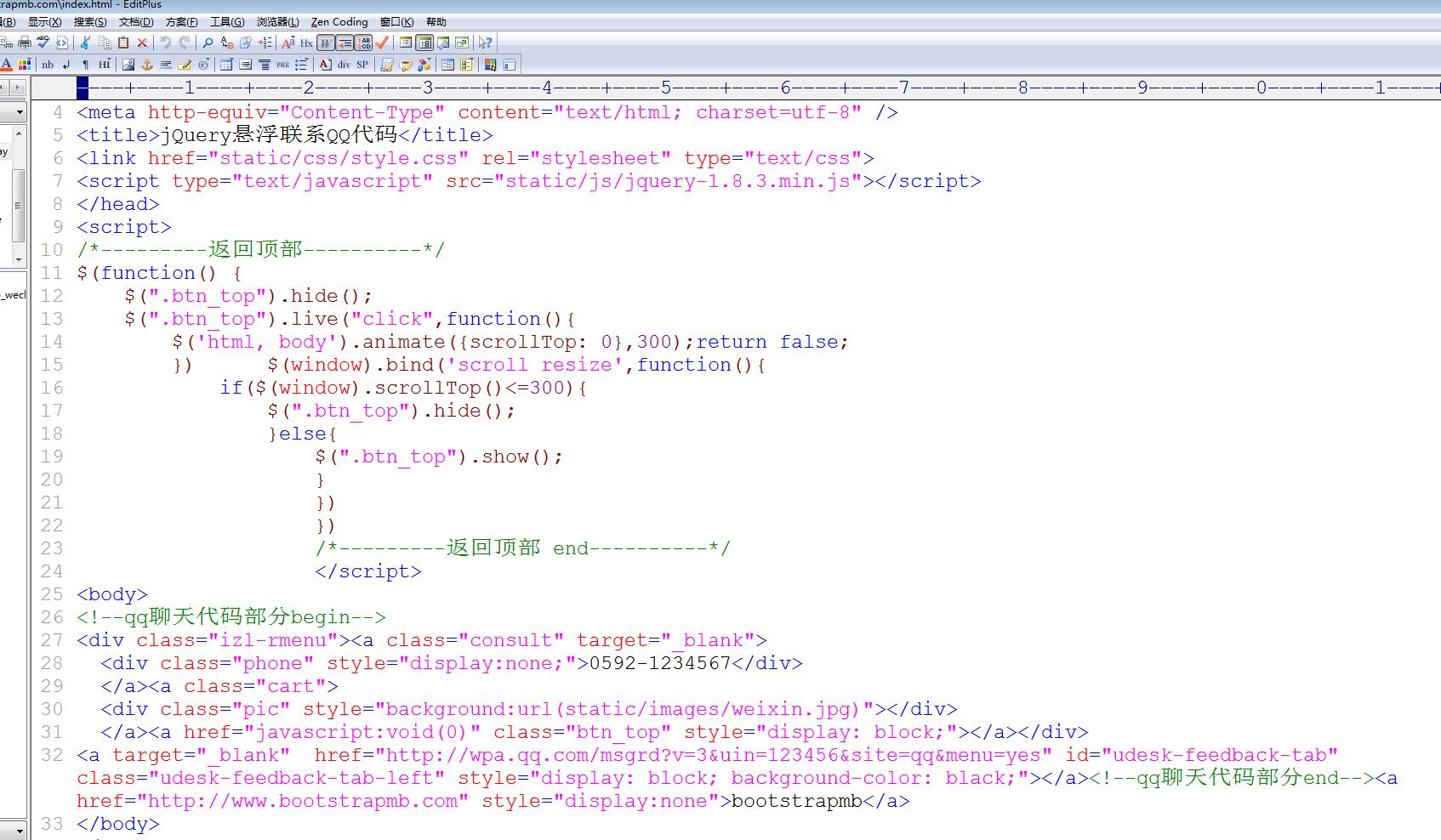Insert Anchor tag icon
The width and height of the screenshot is (1441, 840).
coord(147,65)
